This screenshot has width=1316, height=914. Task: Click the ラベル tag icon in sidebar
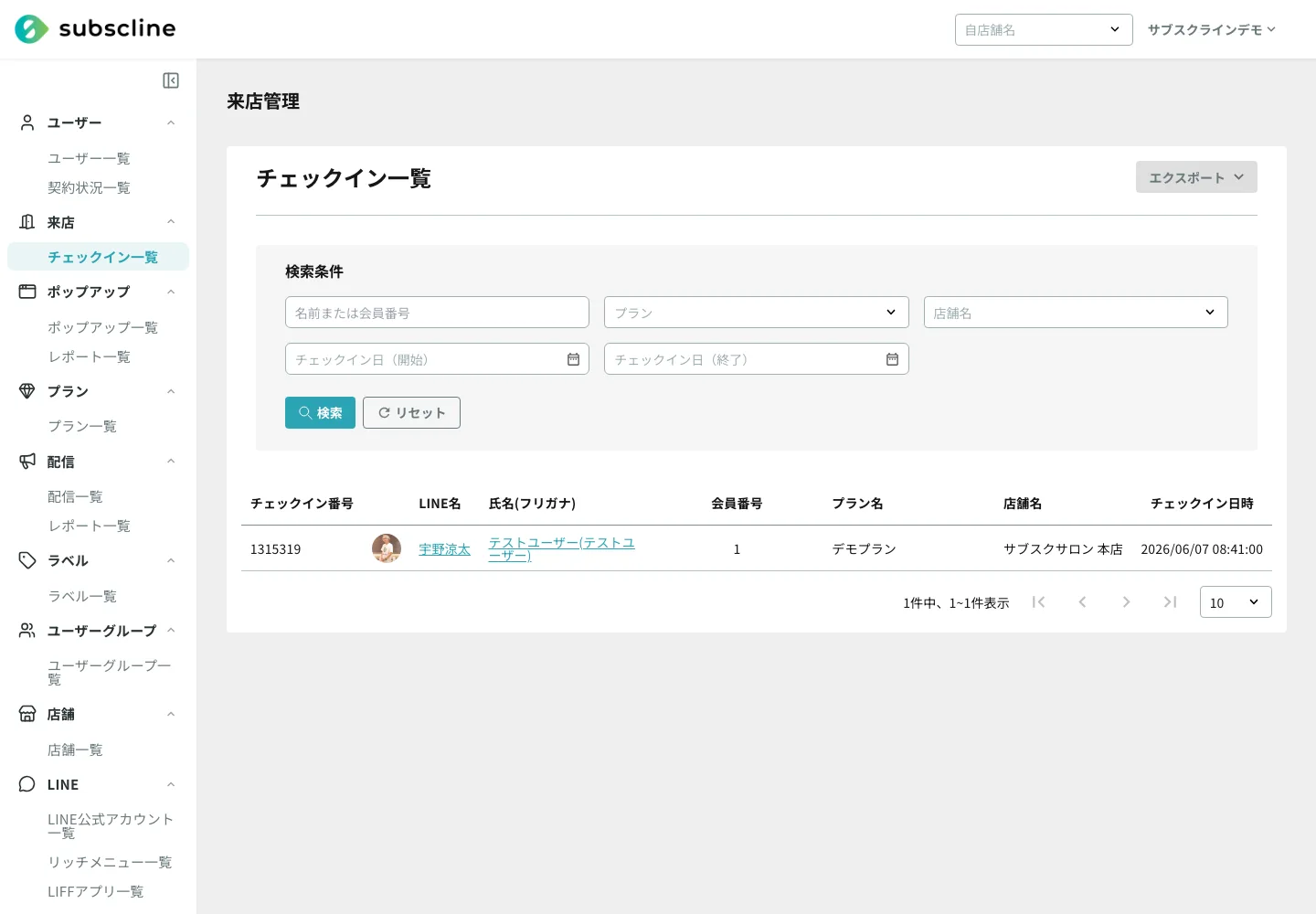[x=27, y=560]
